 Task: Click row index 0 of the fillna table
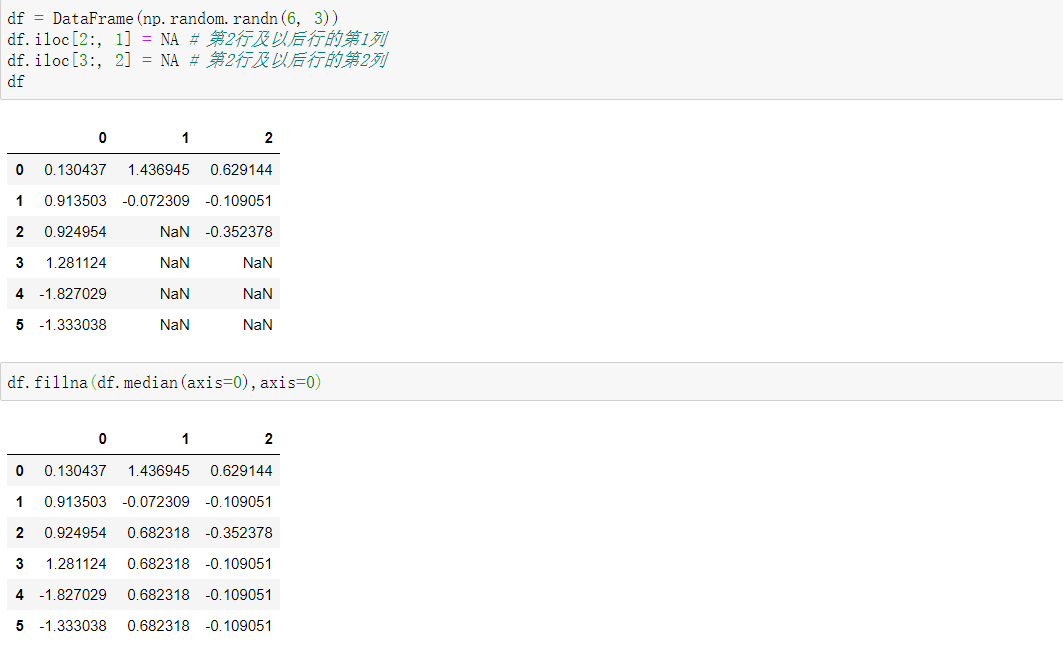tap(20, 470)
